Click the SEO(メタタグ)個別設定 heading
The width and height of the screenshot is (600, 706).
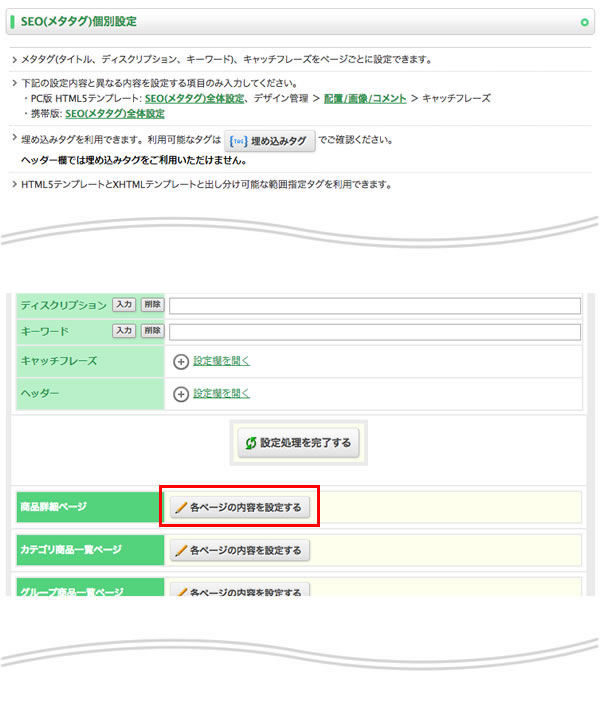(x=78, y=22)
